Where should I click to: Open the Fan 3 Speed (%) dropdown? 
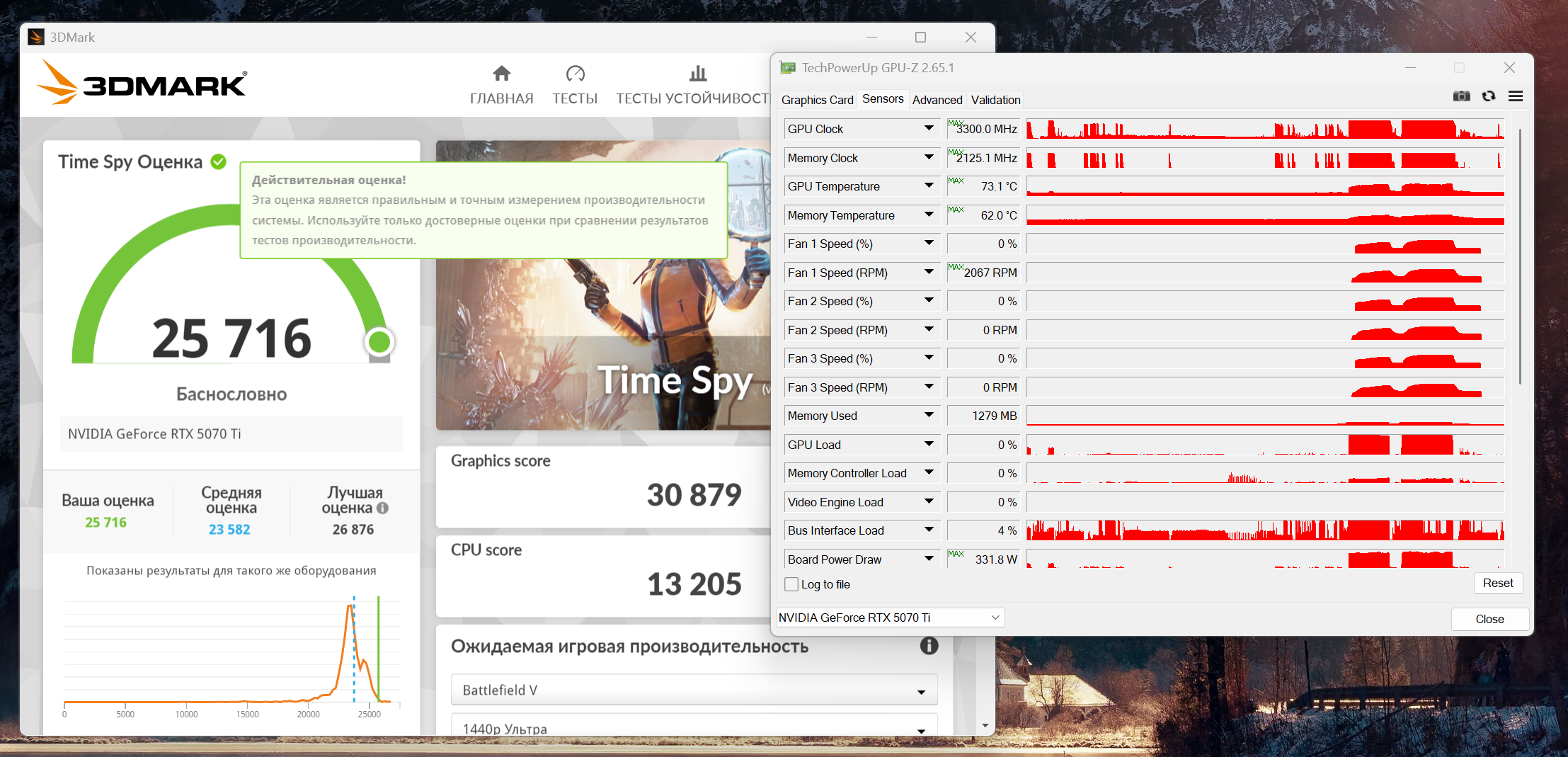[929, 358]
